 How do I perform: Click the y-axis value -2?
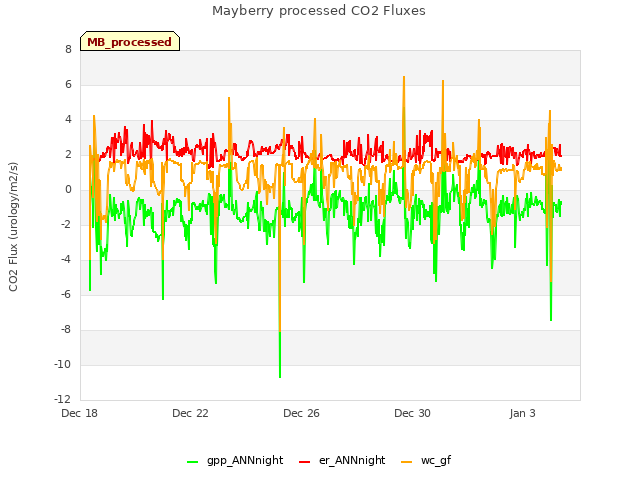coord(66,224)
